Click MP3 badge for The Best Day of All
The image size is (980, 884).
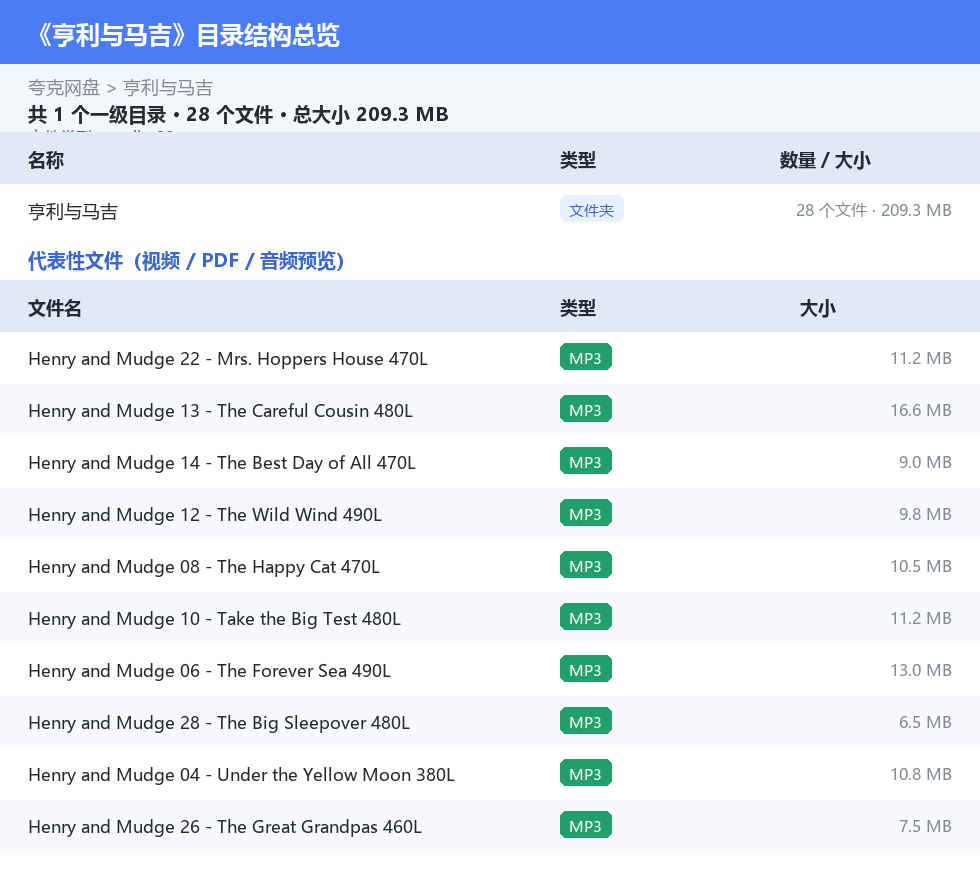(x=586, y=461)
